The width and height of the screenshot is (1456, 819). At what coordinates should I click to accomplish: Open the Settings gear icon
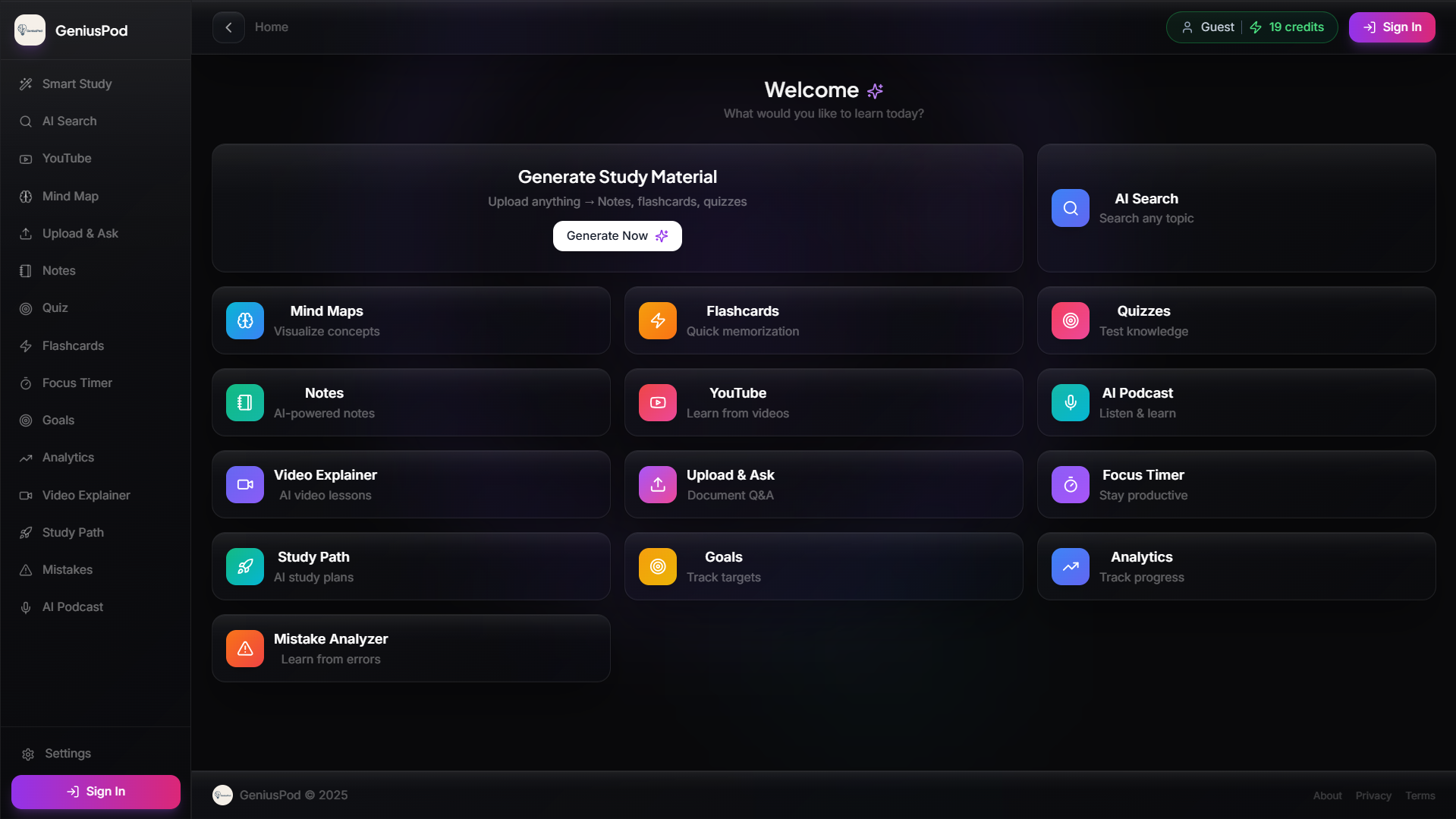[x=28, y=753]
